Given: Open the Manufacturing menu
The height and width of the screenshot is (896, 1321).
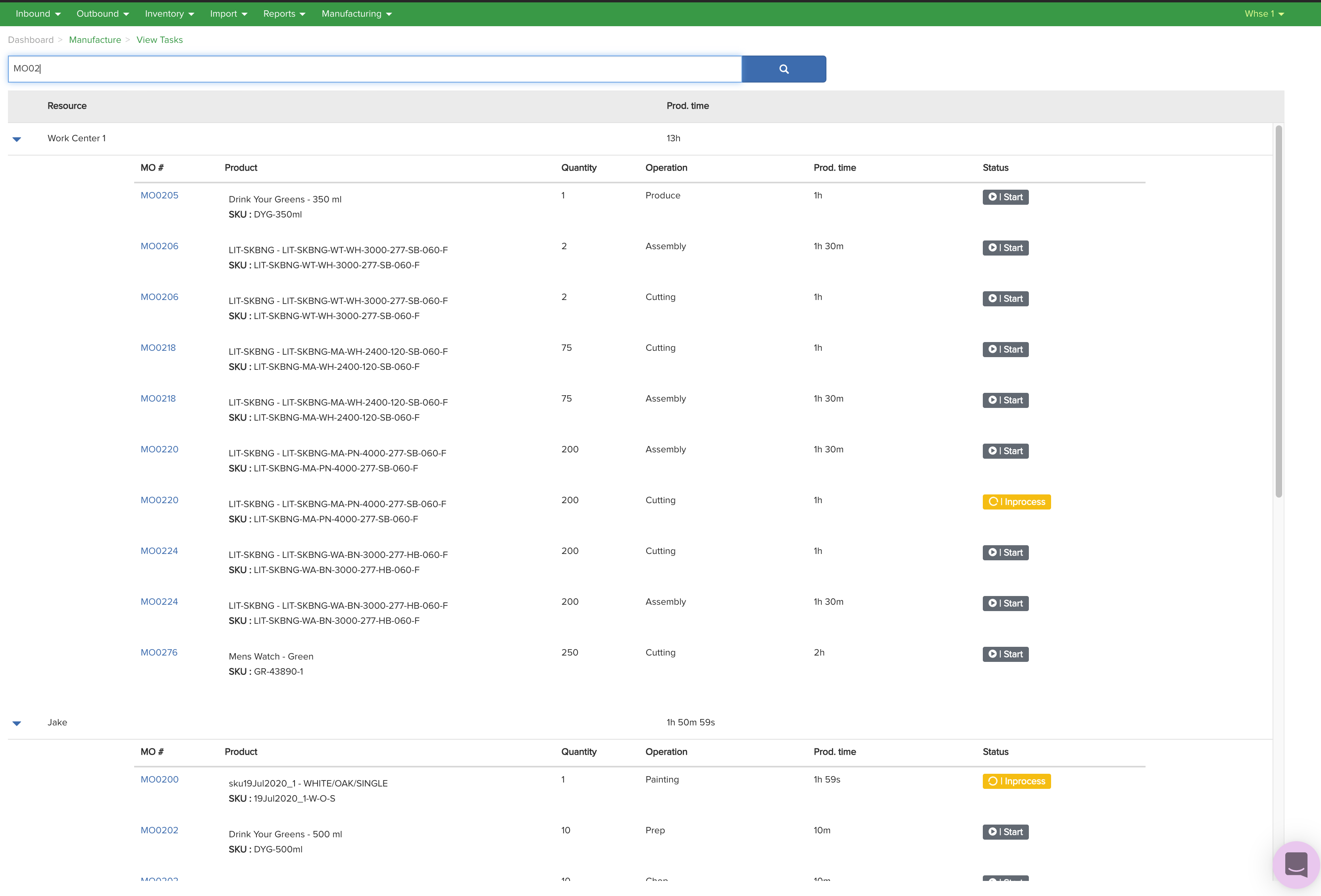Looking at the screenshot, I should click(x=356, y=13).
